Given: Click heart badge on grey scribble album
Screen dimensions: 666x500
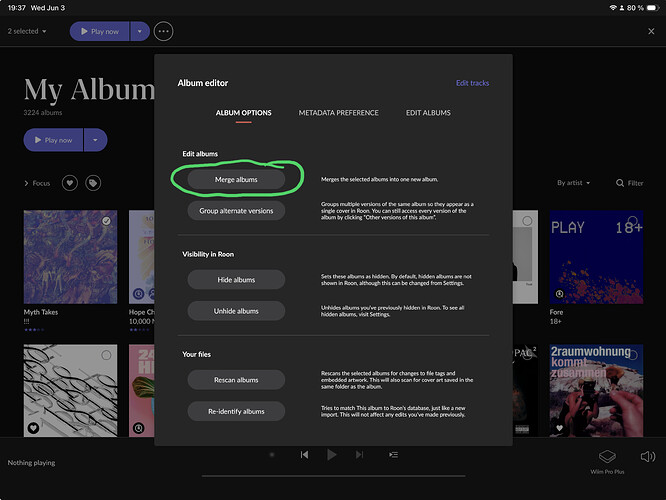Looking at the screenshot, I should pyautogui.click(x=34, y=428).
